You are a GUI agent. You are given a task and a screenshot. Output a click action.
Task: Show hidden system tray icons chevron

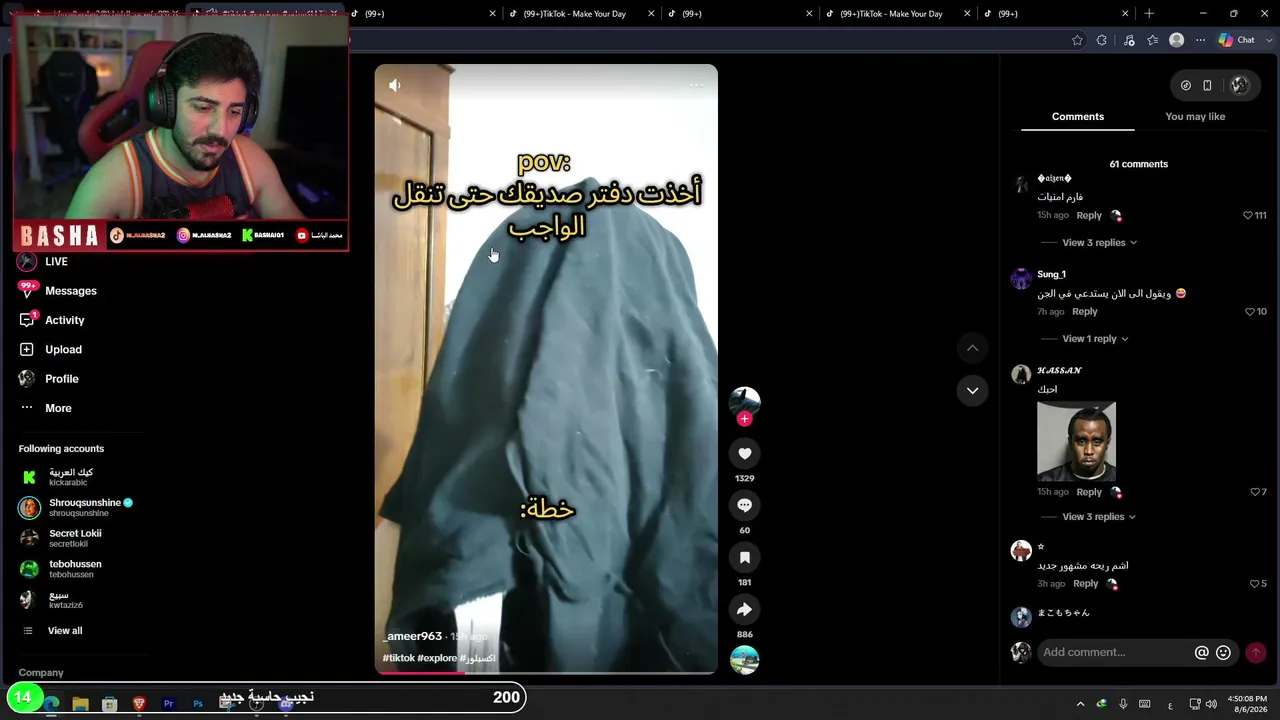(1080, 704)
